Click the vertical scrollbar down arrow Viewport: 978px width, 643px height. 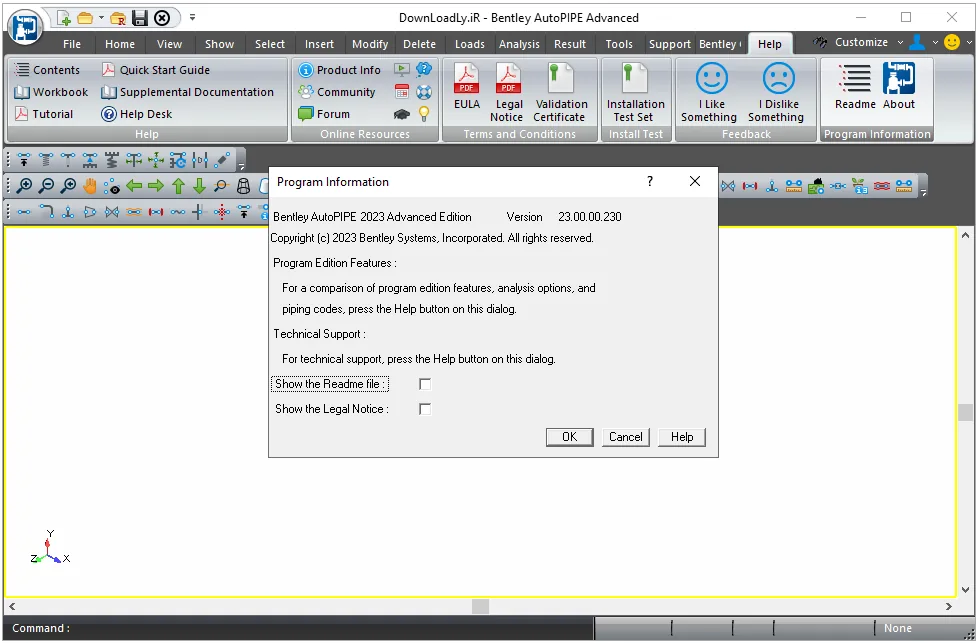pyautogui.click(x=966, y=590)
